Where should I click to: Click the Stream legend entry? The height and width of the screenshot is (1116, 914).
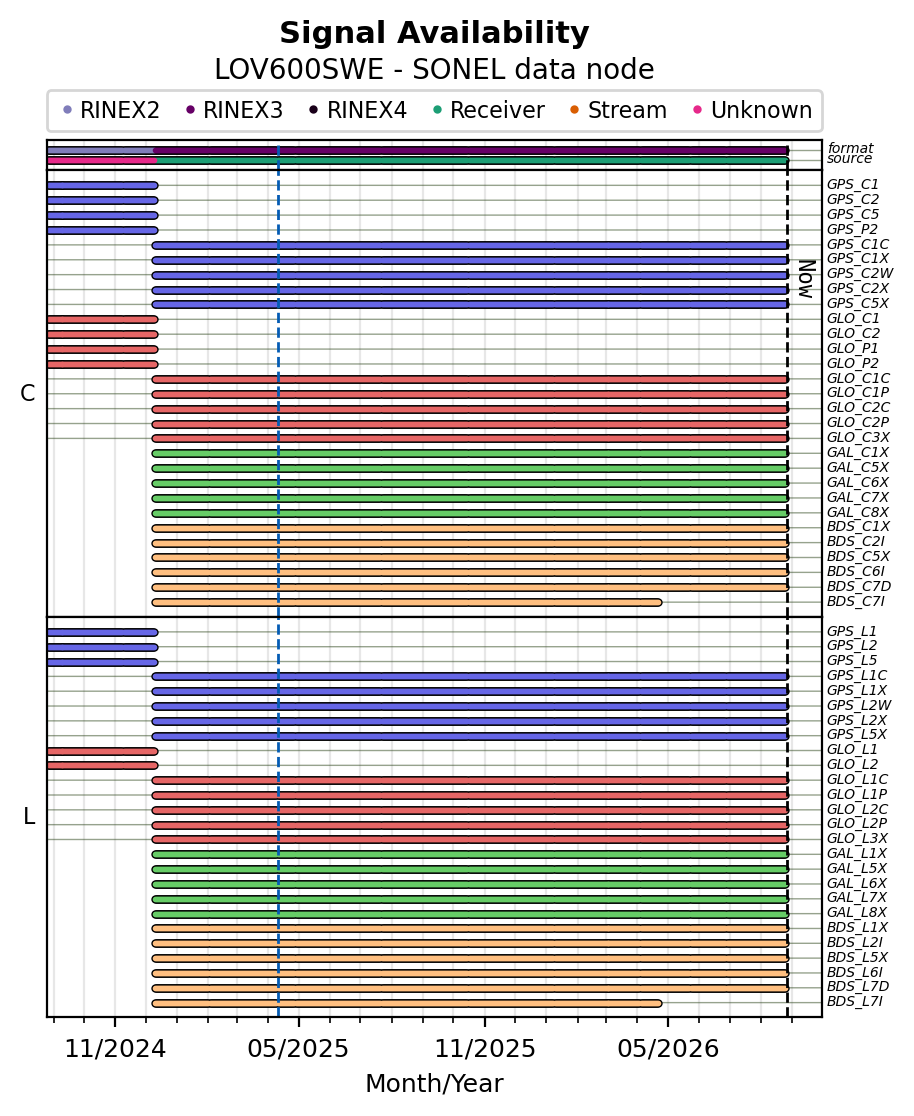tap(619, 110)
